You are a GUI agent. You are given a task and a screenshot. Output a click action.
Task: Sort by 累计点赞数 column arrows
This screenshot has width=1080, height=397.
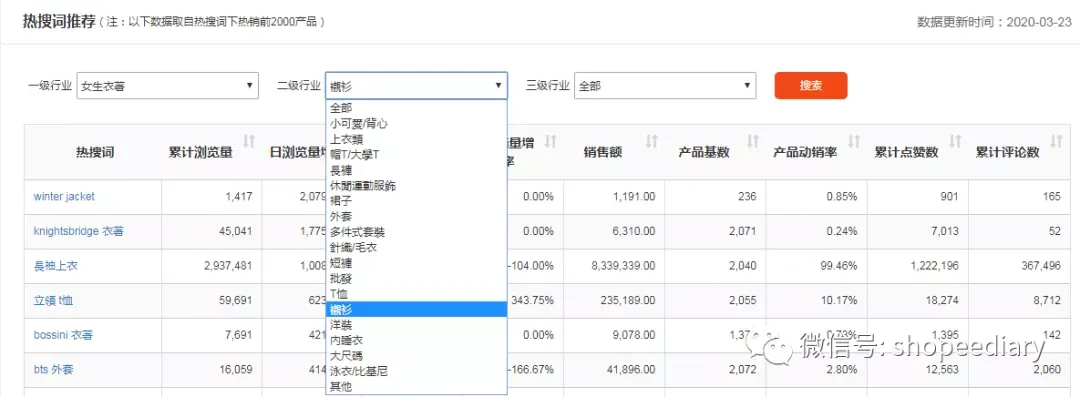tap(955, 141)
